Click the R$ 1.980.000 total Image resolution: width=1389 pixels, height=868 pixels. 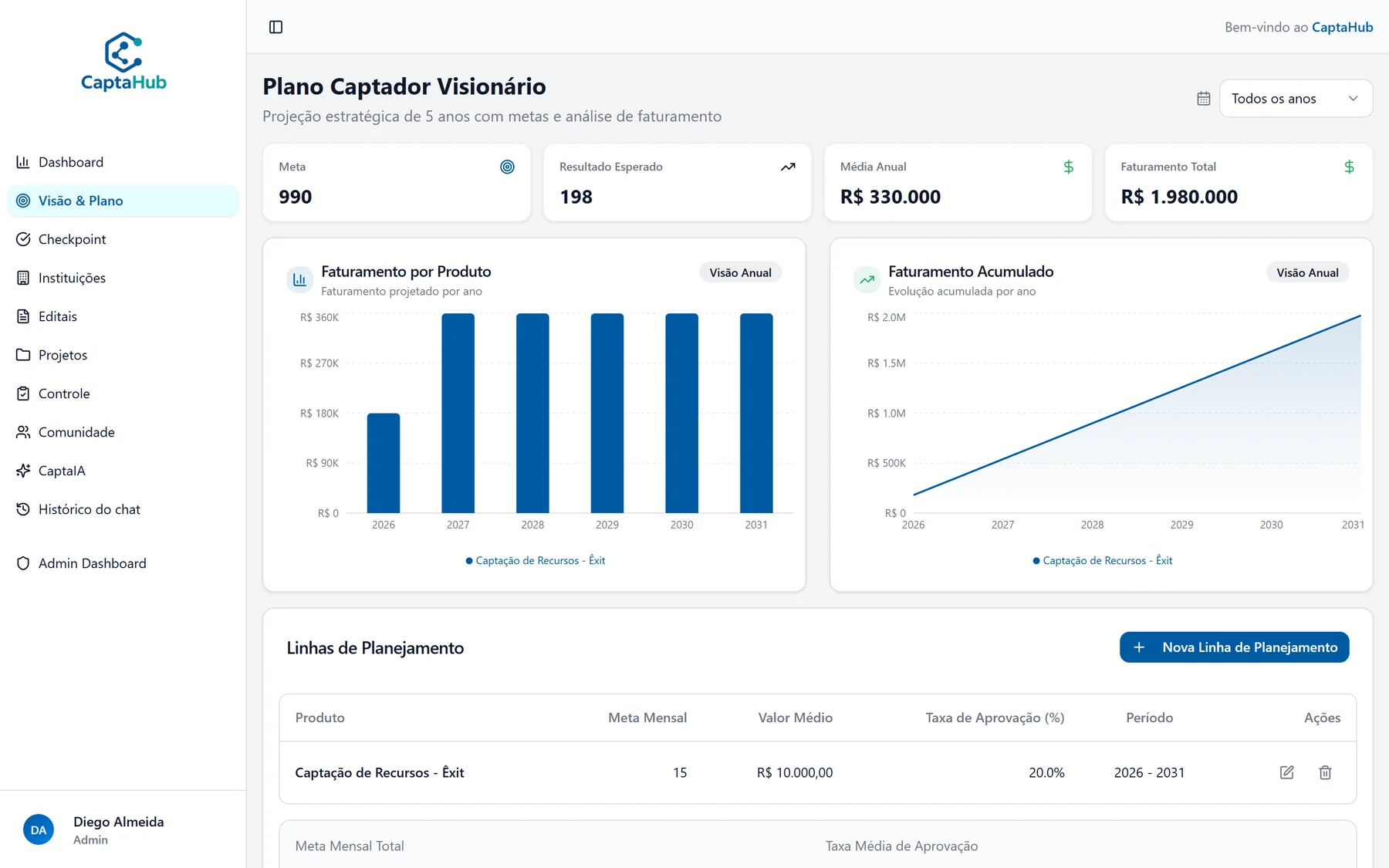pyautogui.click(x=1179, y=197)
